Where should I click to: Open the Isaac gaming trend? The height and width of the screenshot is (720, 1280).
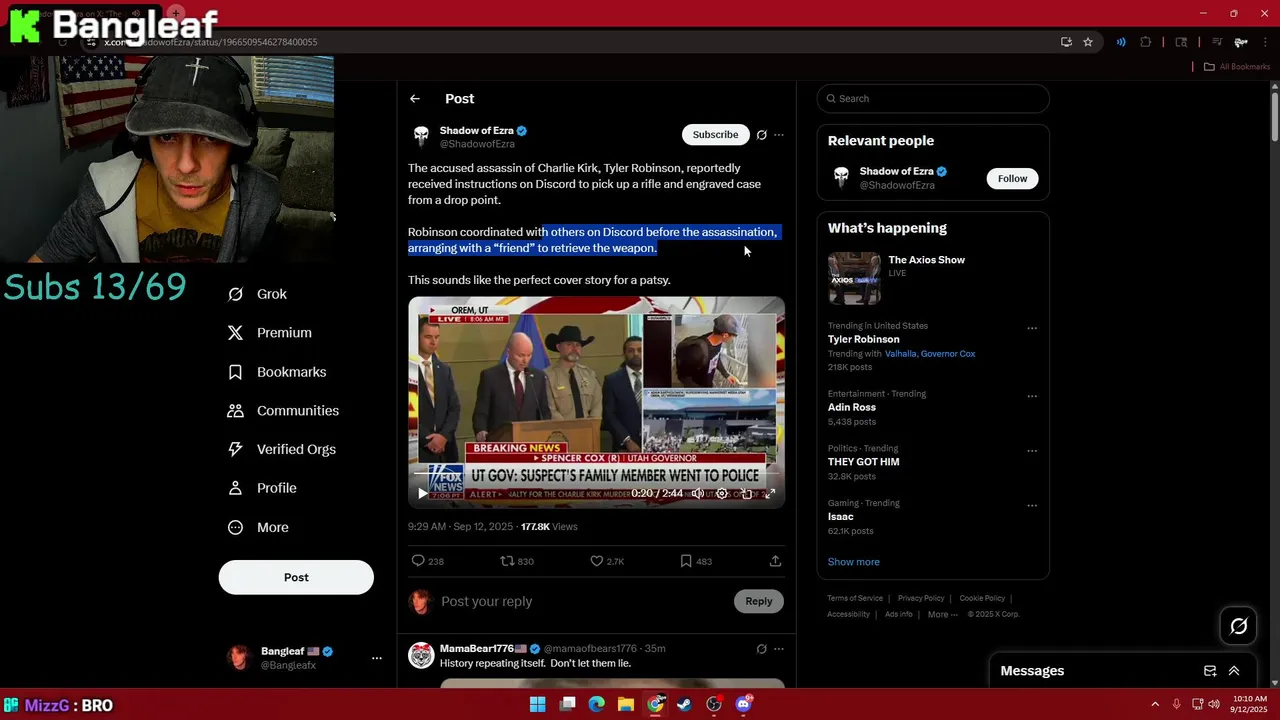tap(841, 517)
